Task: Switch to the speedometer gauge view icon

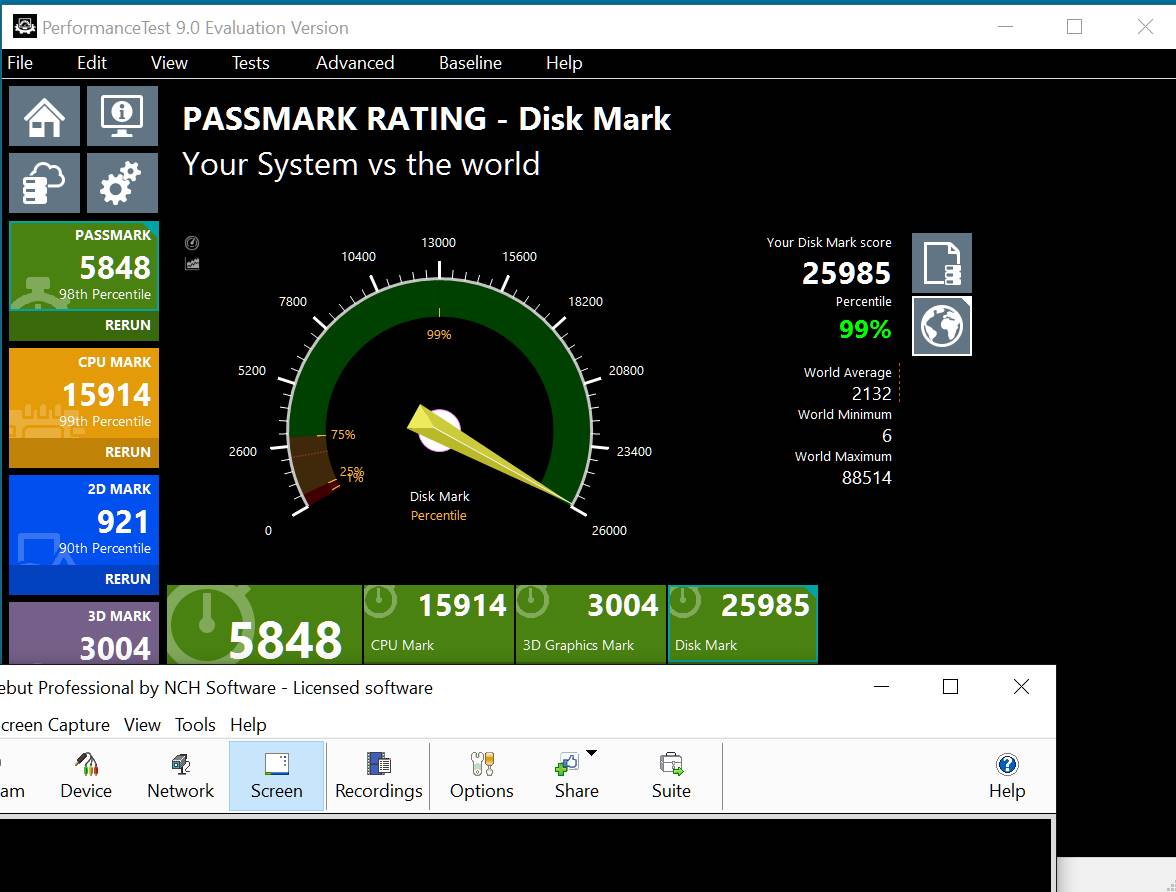Action: point(192,242)
